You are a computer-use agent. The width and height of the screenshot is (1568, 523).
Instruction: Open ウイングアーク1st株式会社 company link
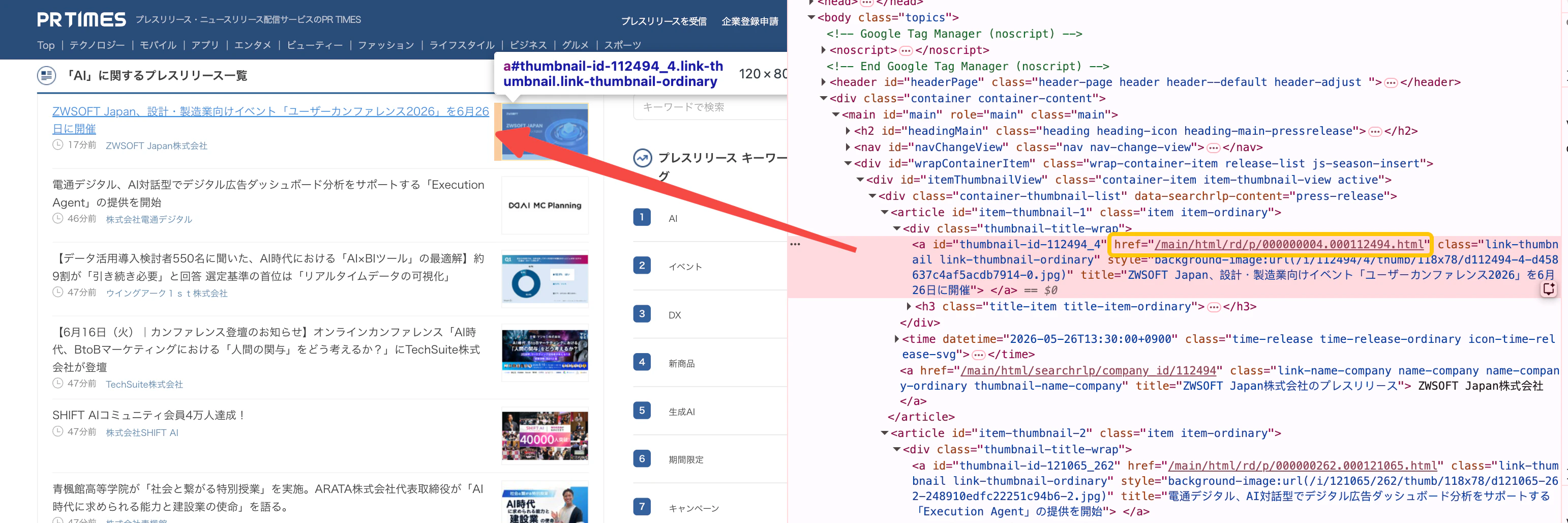click(x=167, y=294)
